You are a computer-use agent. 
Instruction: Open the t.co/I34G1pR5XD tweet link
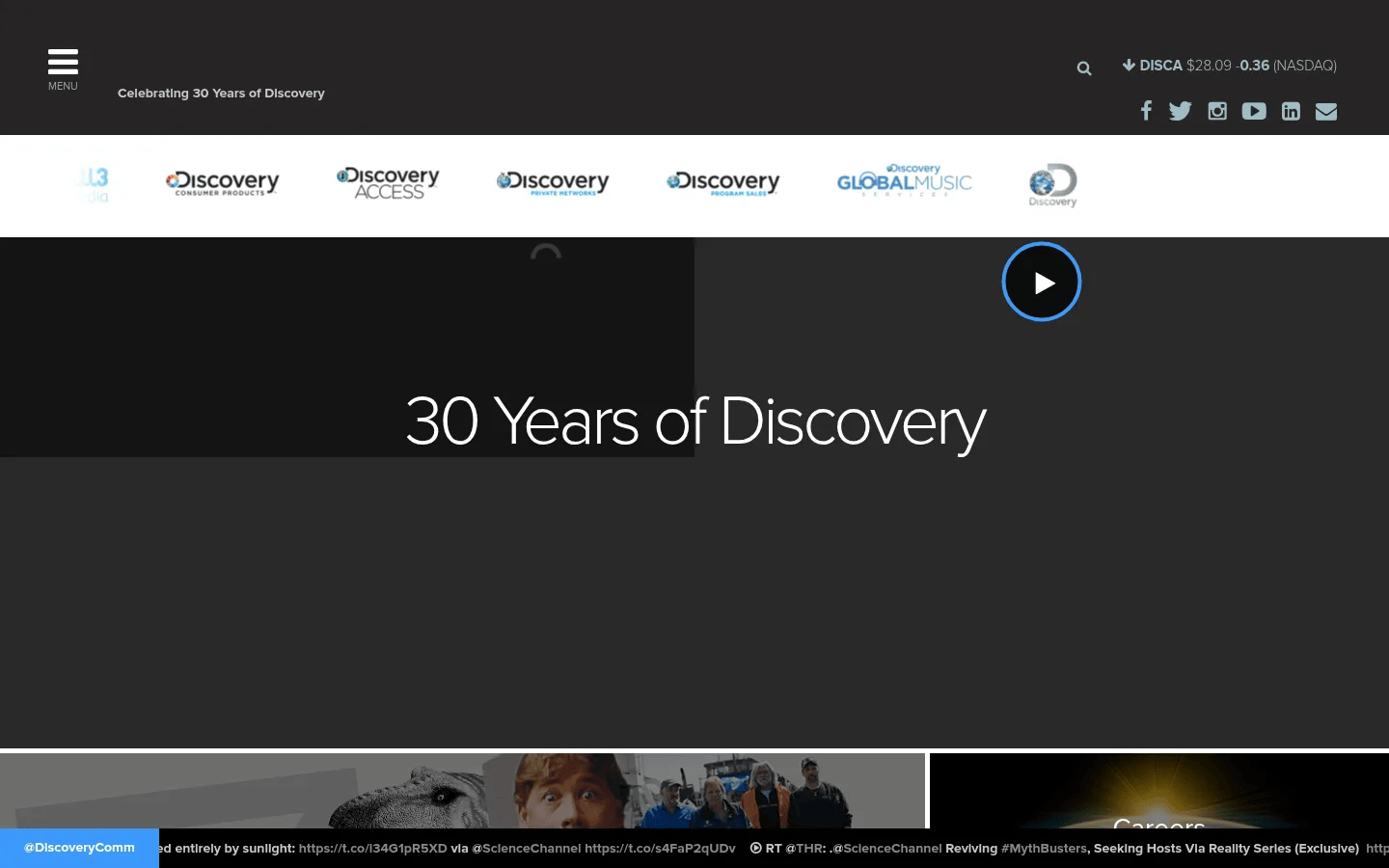point(373,849)
